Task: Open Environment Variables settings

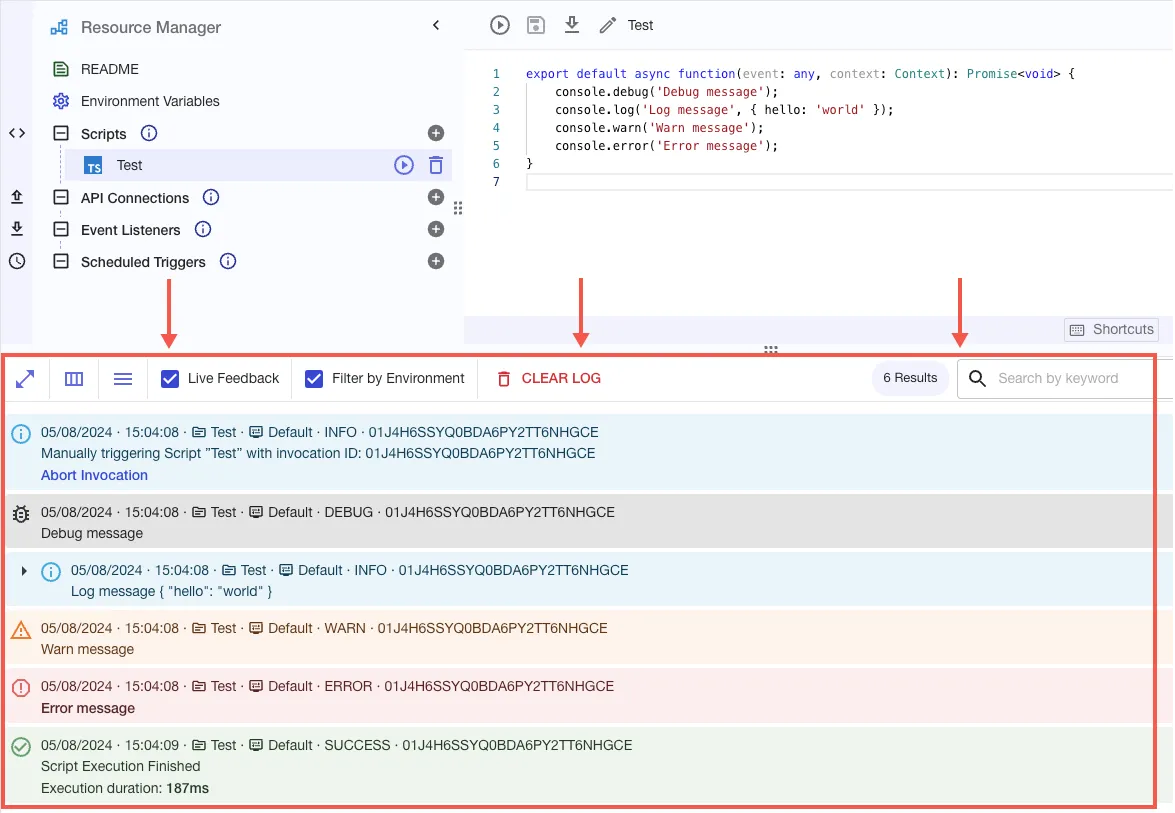Action: (x=150, y=101)
